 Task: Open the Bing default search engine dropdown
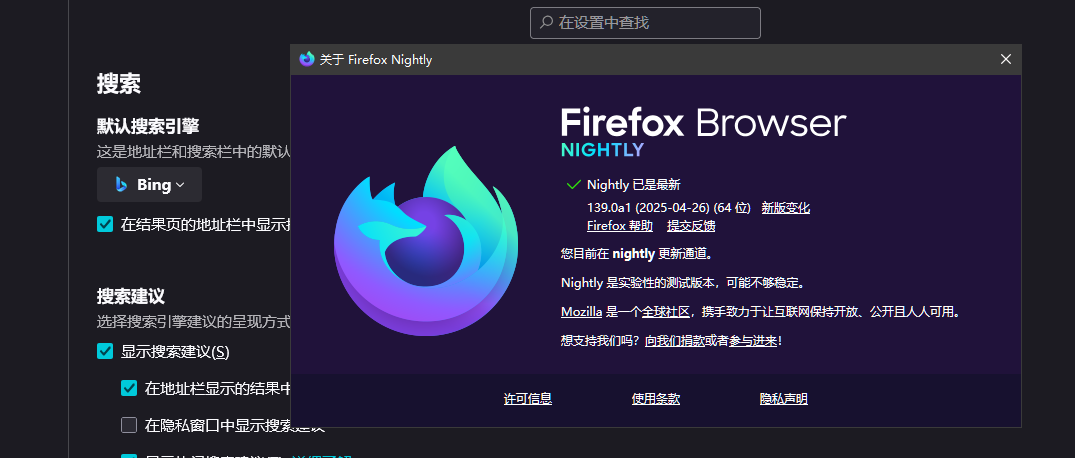pos(149,184)
